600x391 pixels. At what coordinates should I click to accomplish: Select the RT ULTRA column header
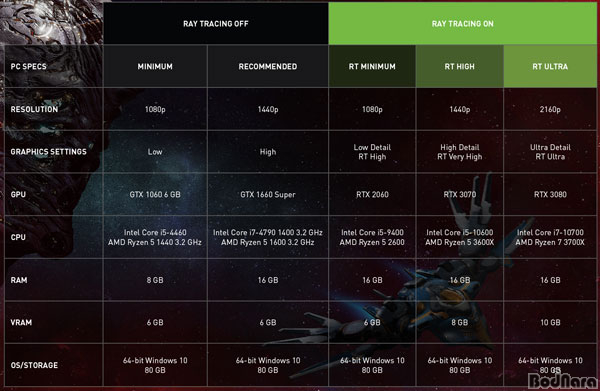(550, 66)
